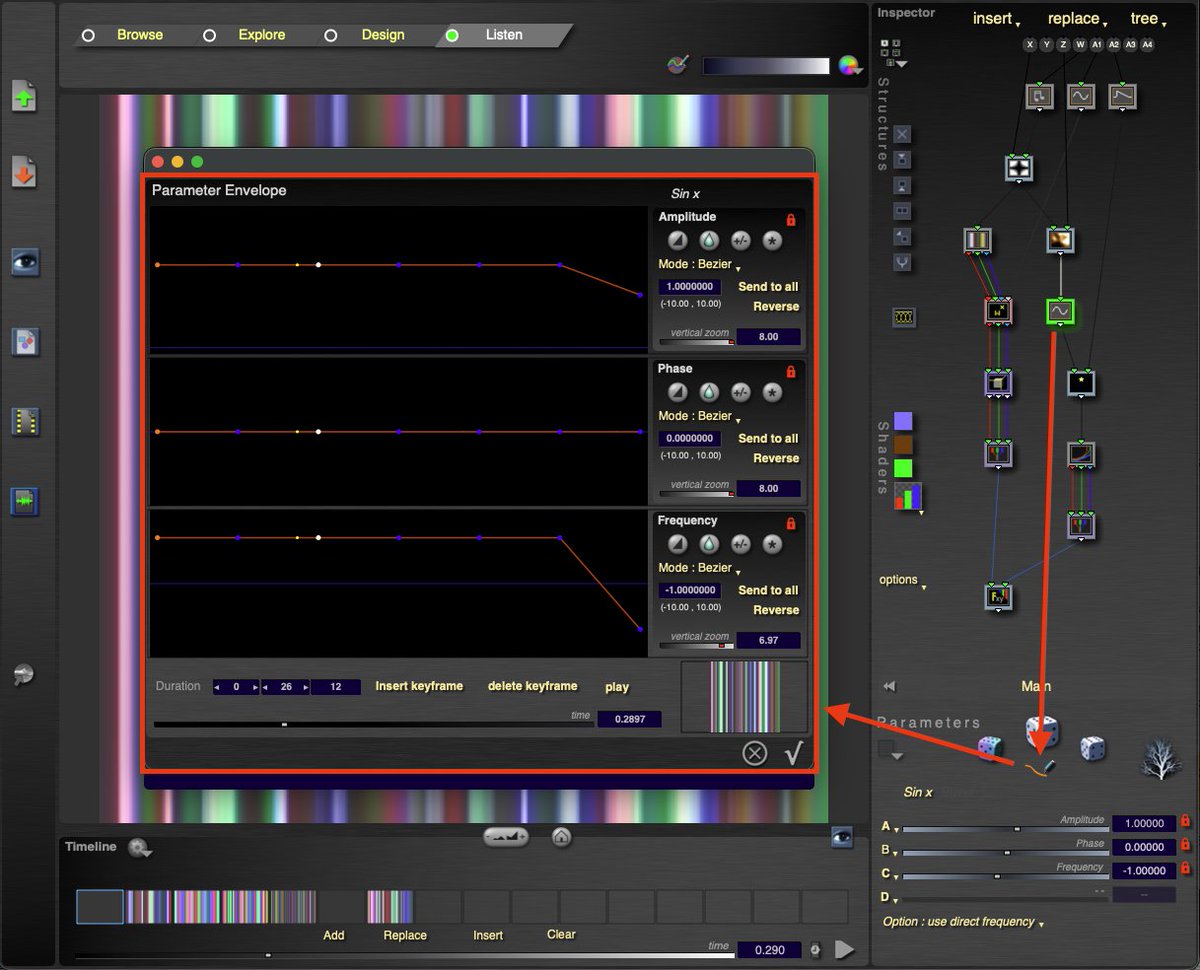Click the Timeline gear icon
The width and height of the screenshot is (1200, 970).
pyautogui.click(x=139, y=848)
